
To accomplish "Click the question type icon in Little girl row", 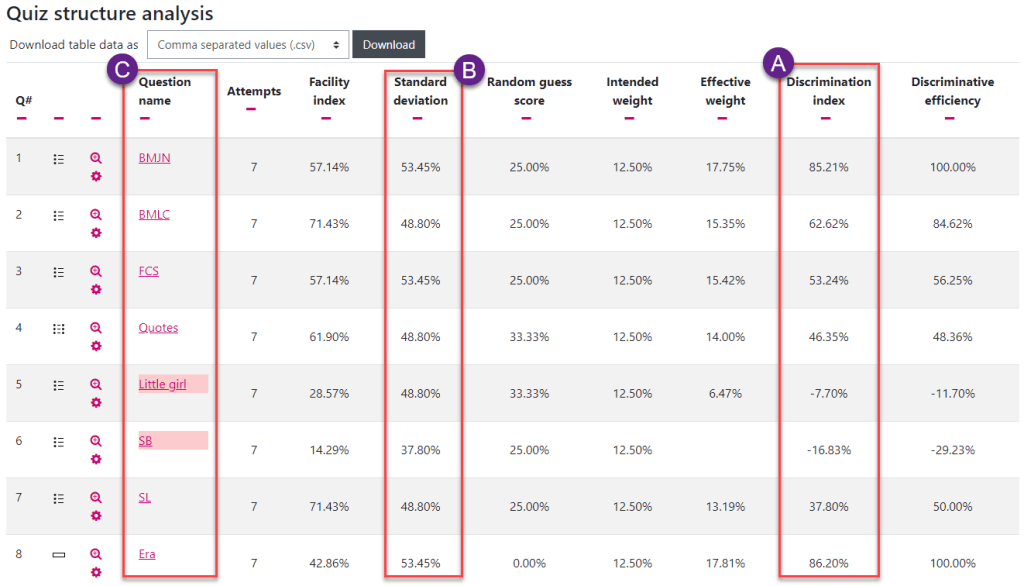I will [59, 385].
